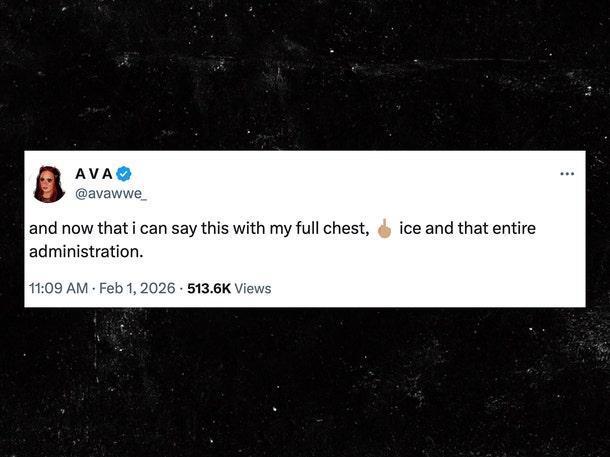Click the phrase "full chest" in tweet

[x=332, y=229]
